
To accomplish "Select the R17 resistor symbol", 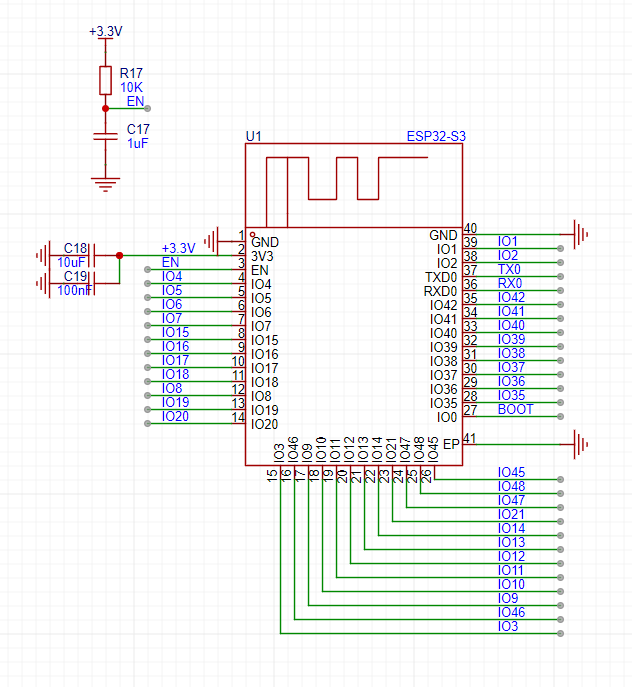I will tap(105, 80).
